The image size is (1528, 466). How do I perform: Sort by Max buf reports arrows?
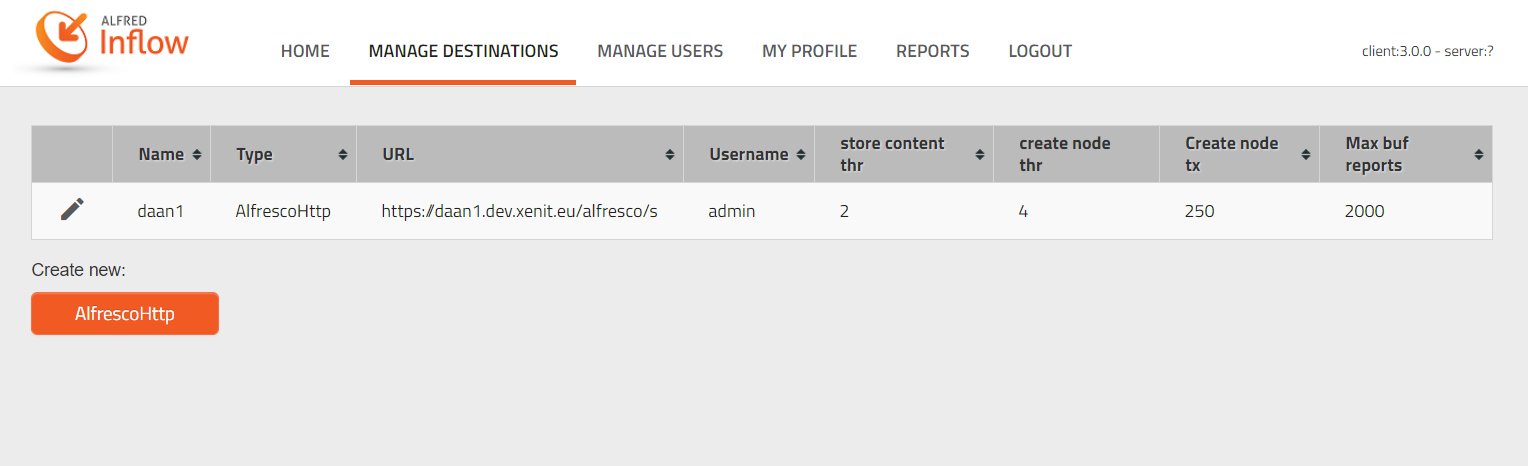pyautogui.click(x=1478, y=155)
